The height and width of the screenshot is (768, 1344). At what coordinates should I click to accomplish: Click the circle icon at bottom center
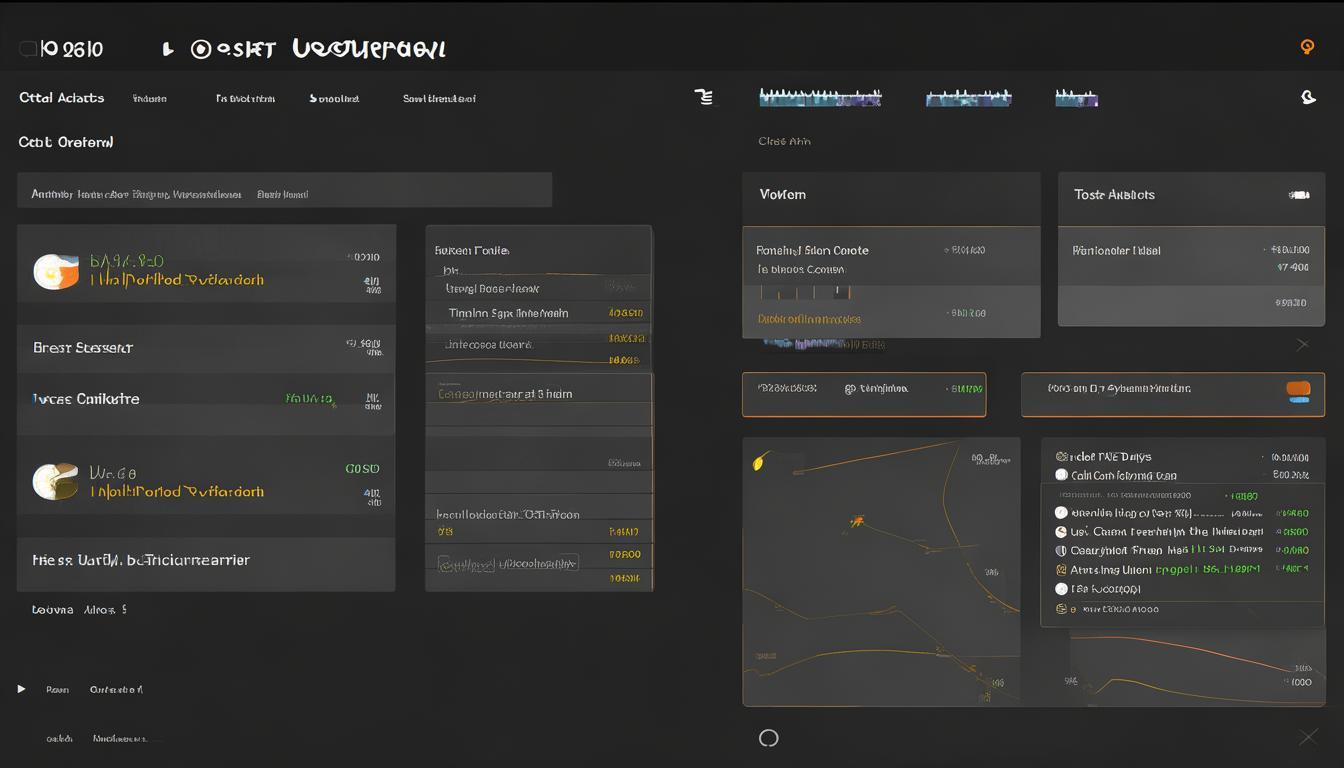[x=768, y=738]
